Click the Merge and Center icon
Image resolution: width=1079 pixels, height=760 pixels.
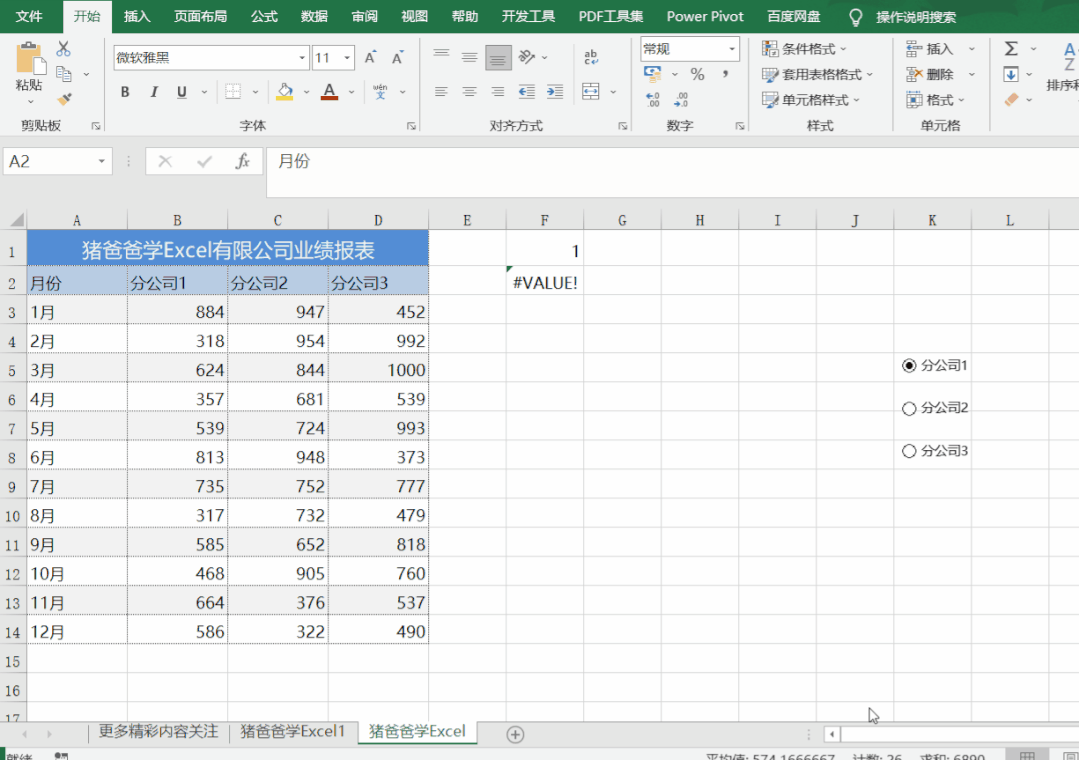point(591,92)
